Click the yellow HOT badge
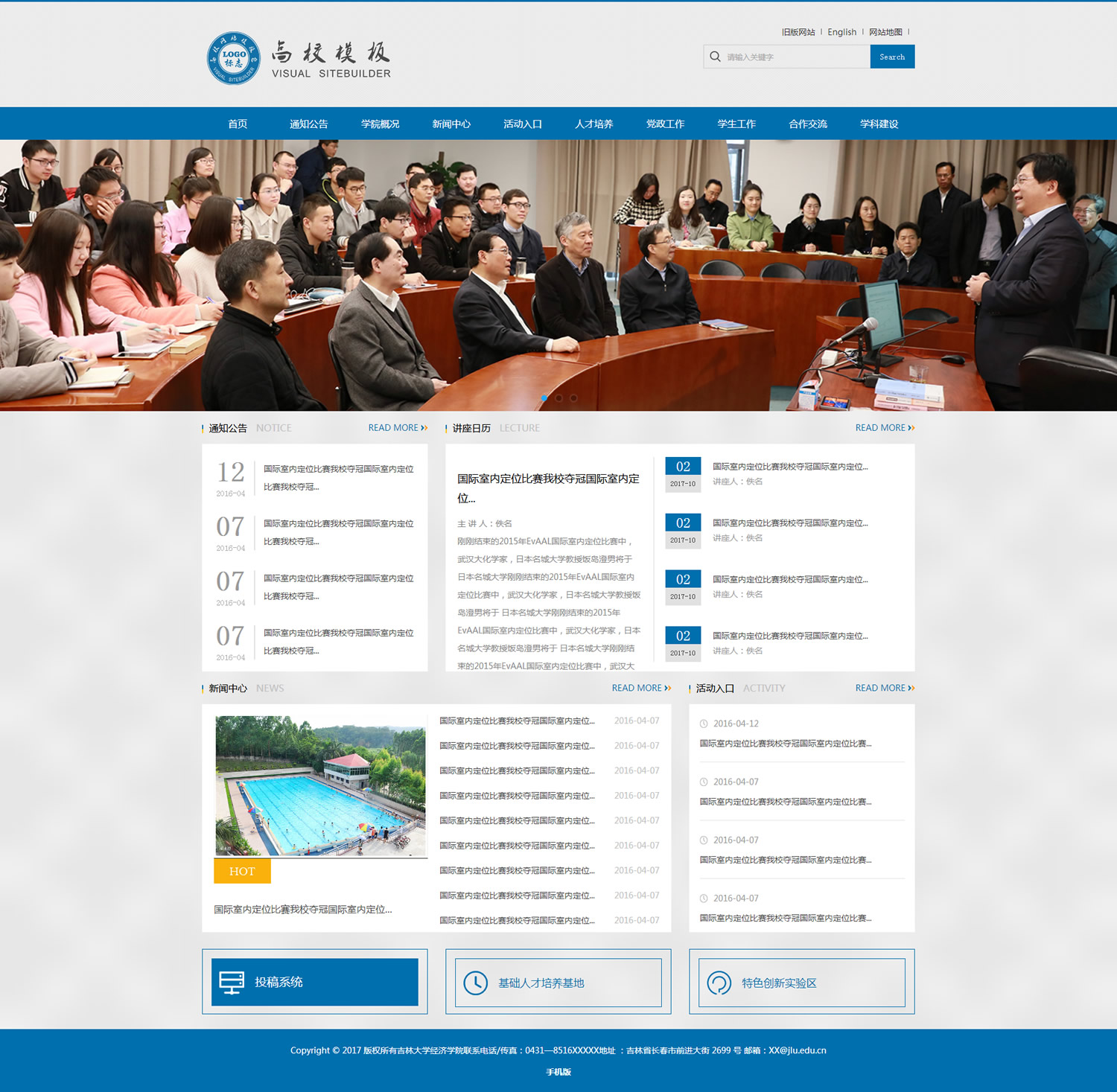This screenshot has width=1117, height=1092. click(242, 871)
